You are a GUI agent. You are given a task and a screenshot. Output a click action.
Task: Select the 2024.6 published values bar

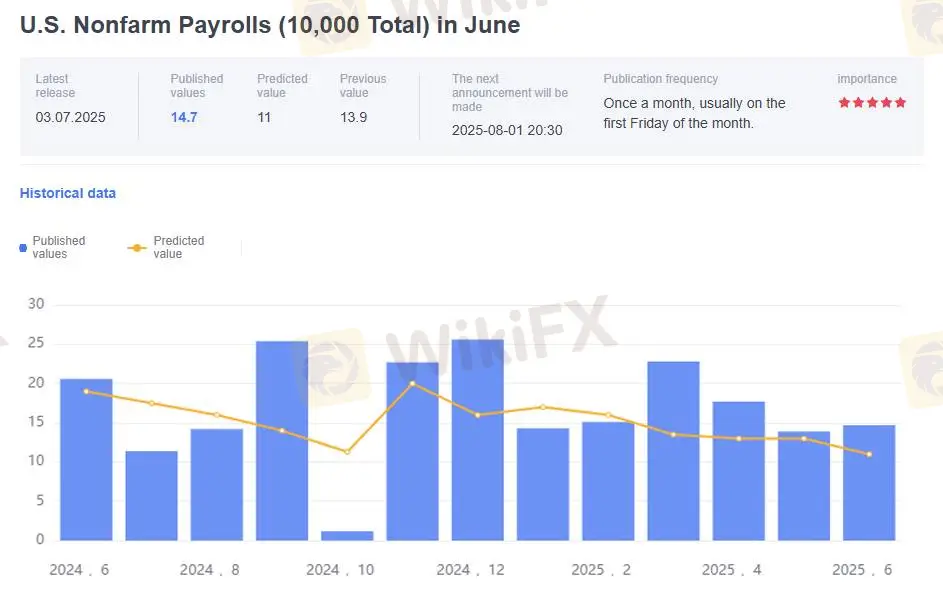click(86, 460)
